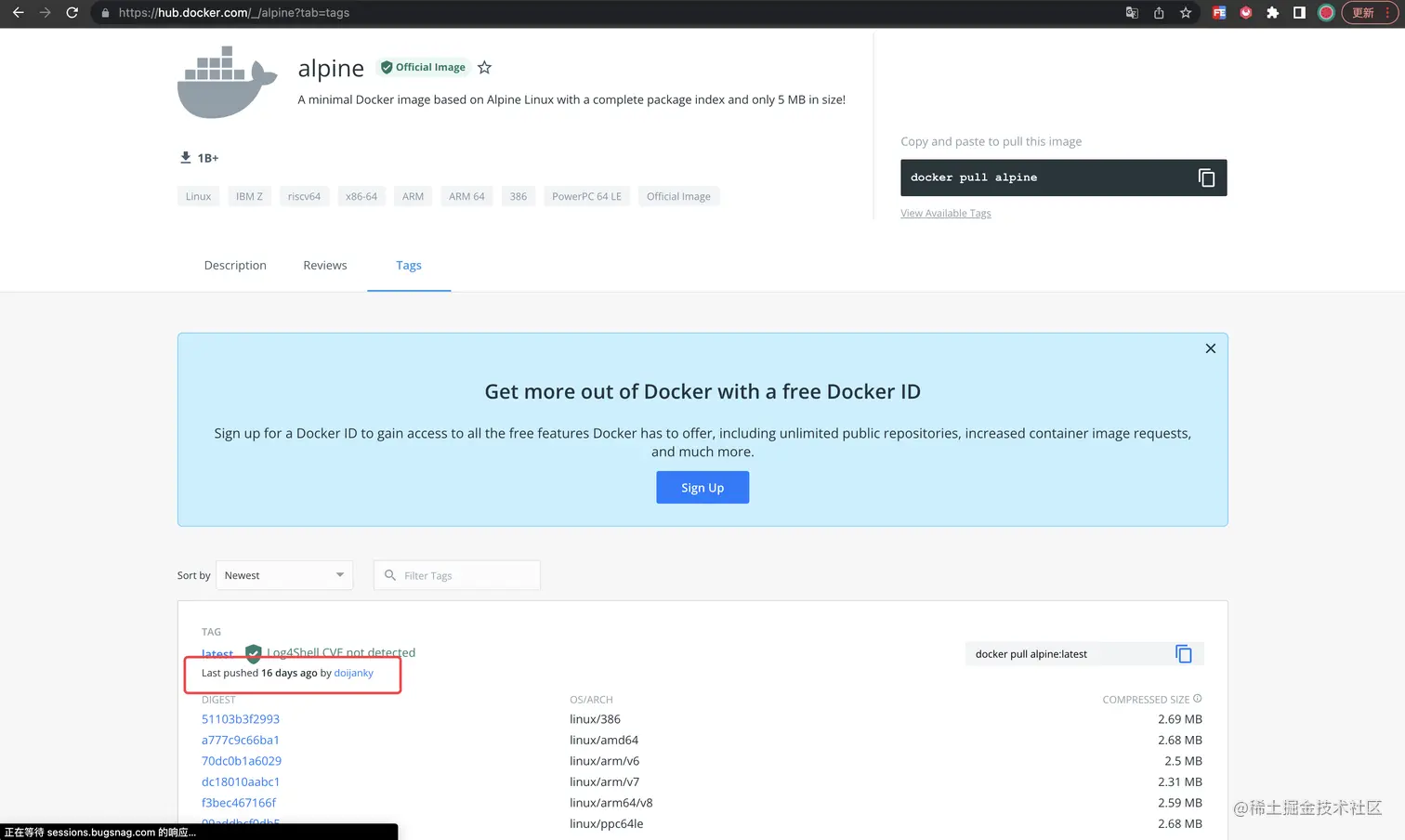This screenshot has width=1405, height=840.
Task: Click the translate page icon
Action: pos(1132,13)
